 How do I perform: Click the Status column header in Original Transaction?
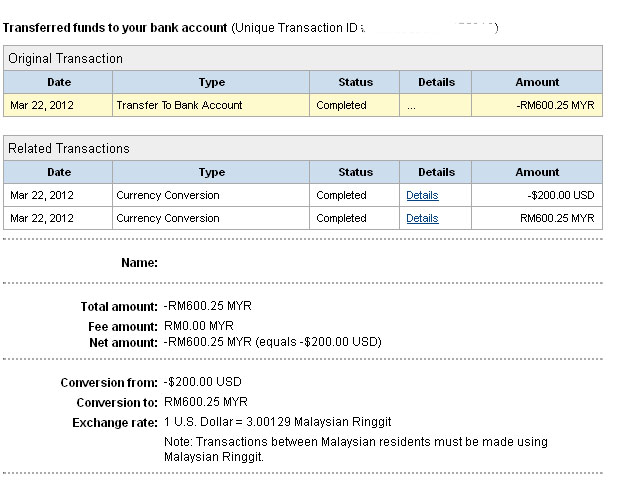(356, 82)
